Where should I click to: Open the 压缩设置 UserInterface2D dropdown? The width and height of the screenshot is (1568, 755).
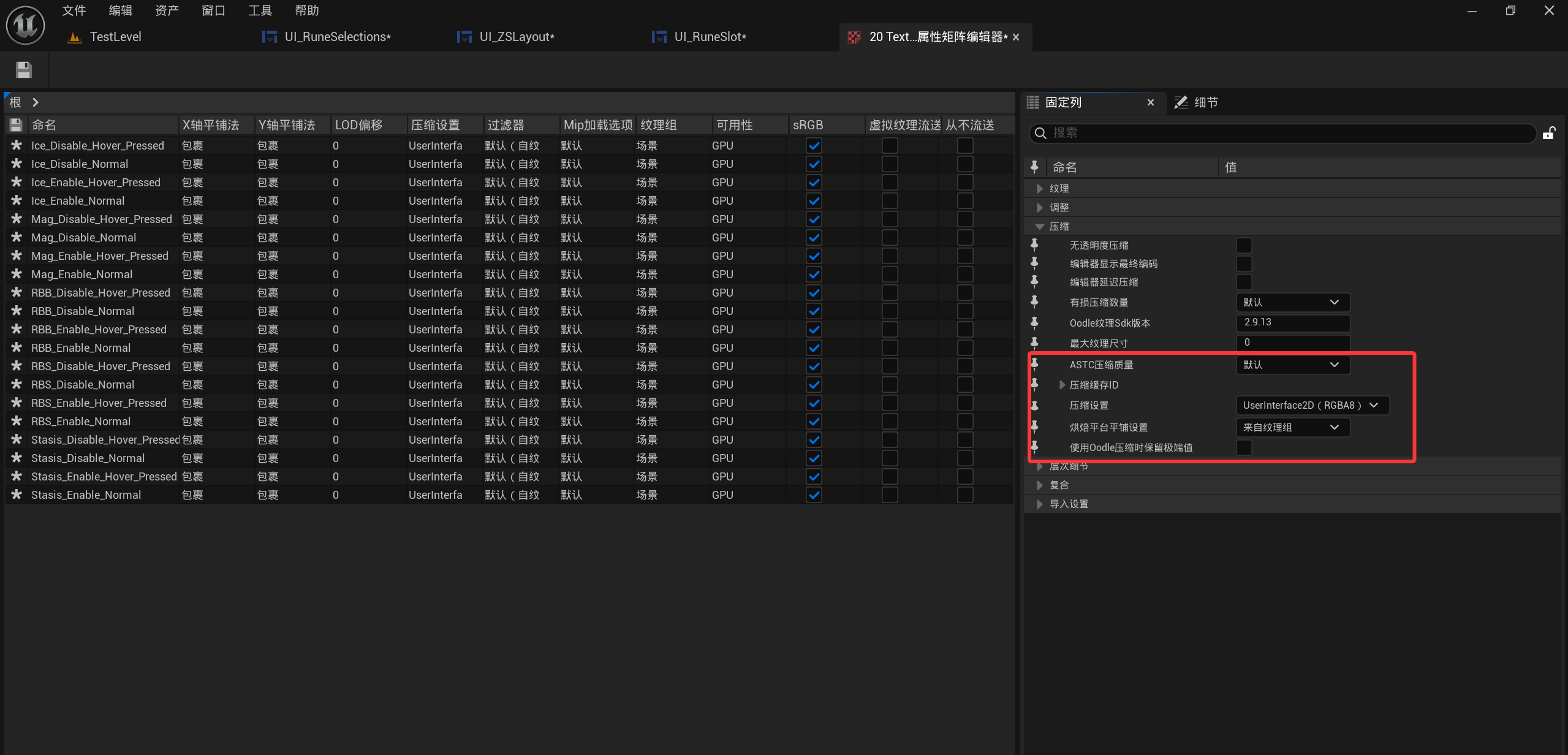tap(1311, 405)
